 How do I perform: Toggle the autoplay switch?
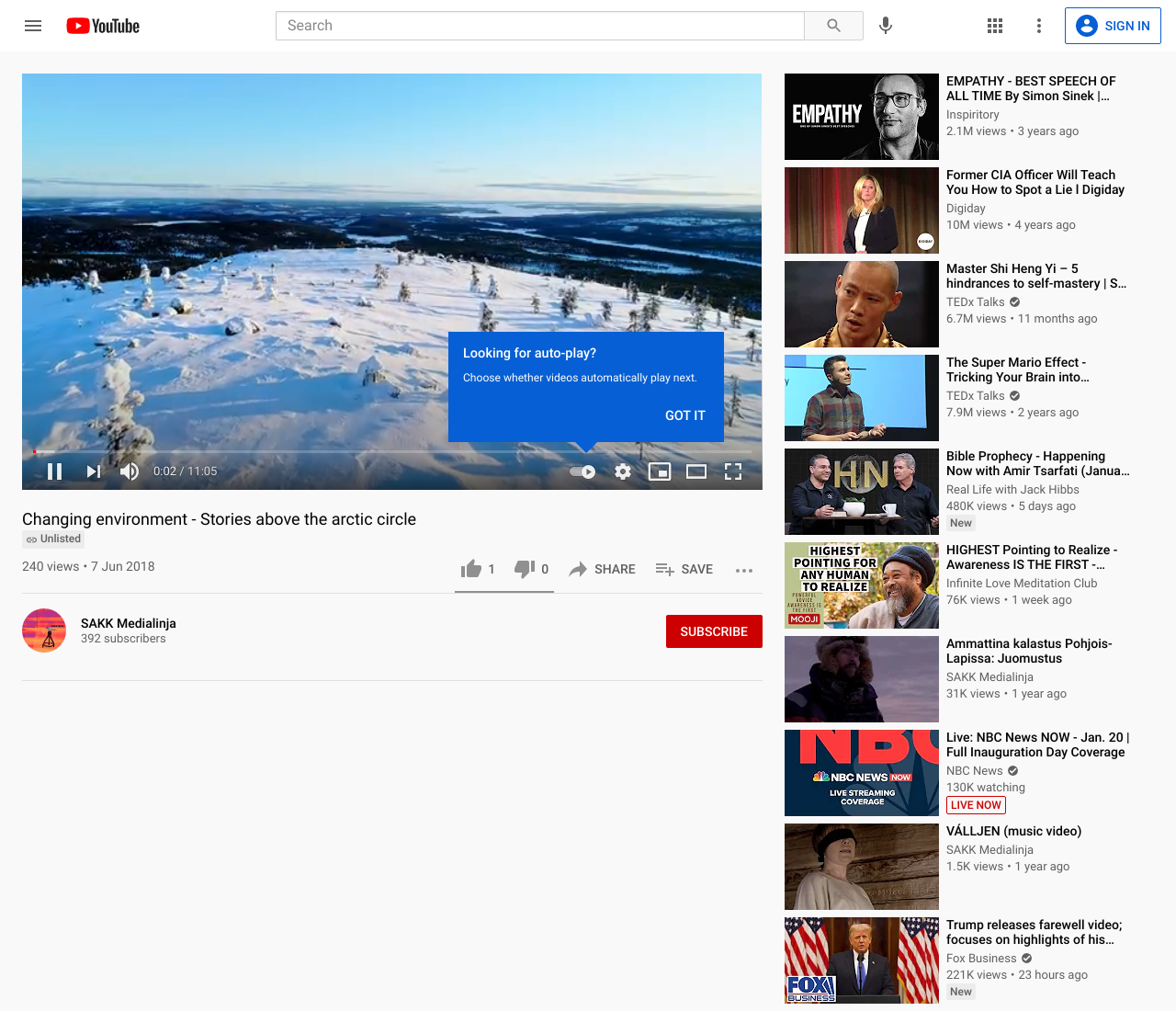pos(582,471)
